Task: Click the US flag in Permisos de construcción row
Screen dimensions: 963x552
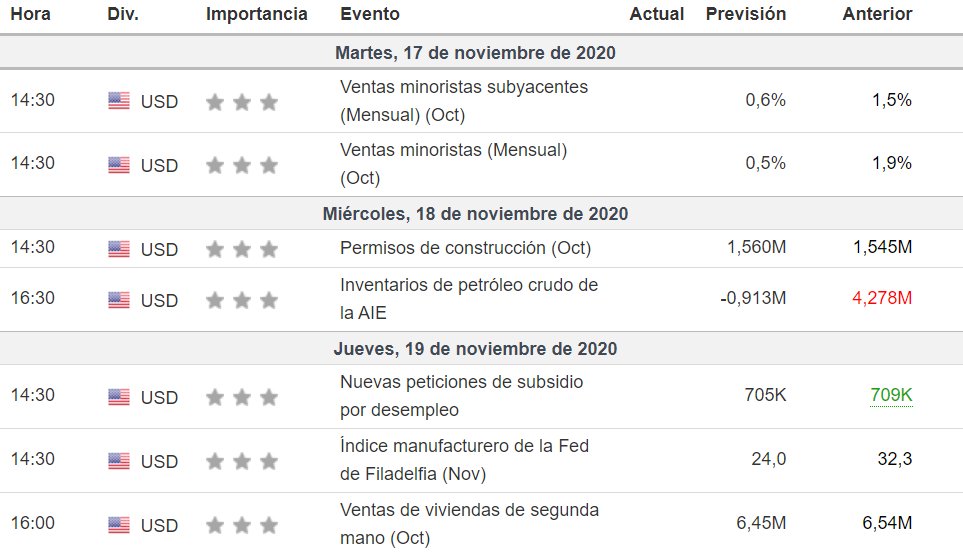Action: [119, 249]
